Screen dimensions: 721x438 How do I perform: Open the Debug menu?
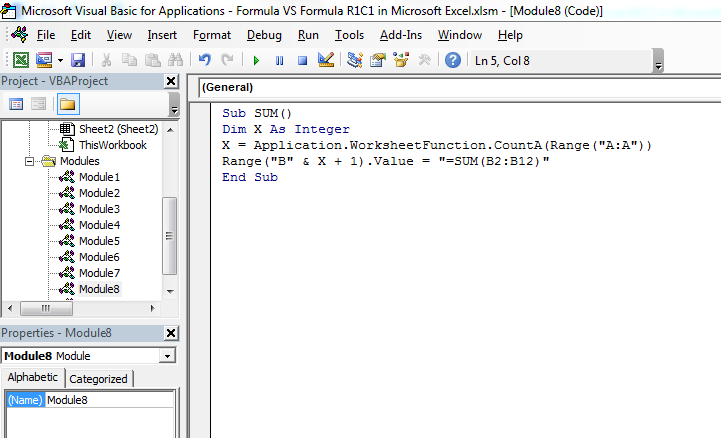pyautogui.click(x=264, y=35)
